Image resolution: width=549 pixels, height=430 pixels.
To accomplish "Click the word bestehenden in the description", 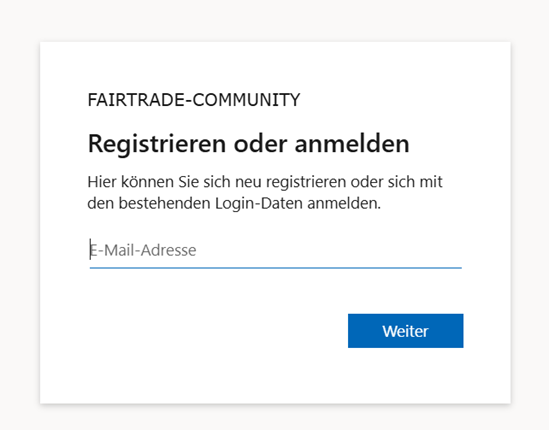I will 164,203.
